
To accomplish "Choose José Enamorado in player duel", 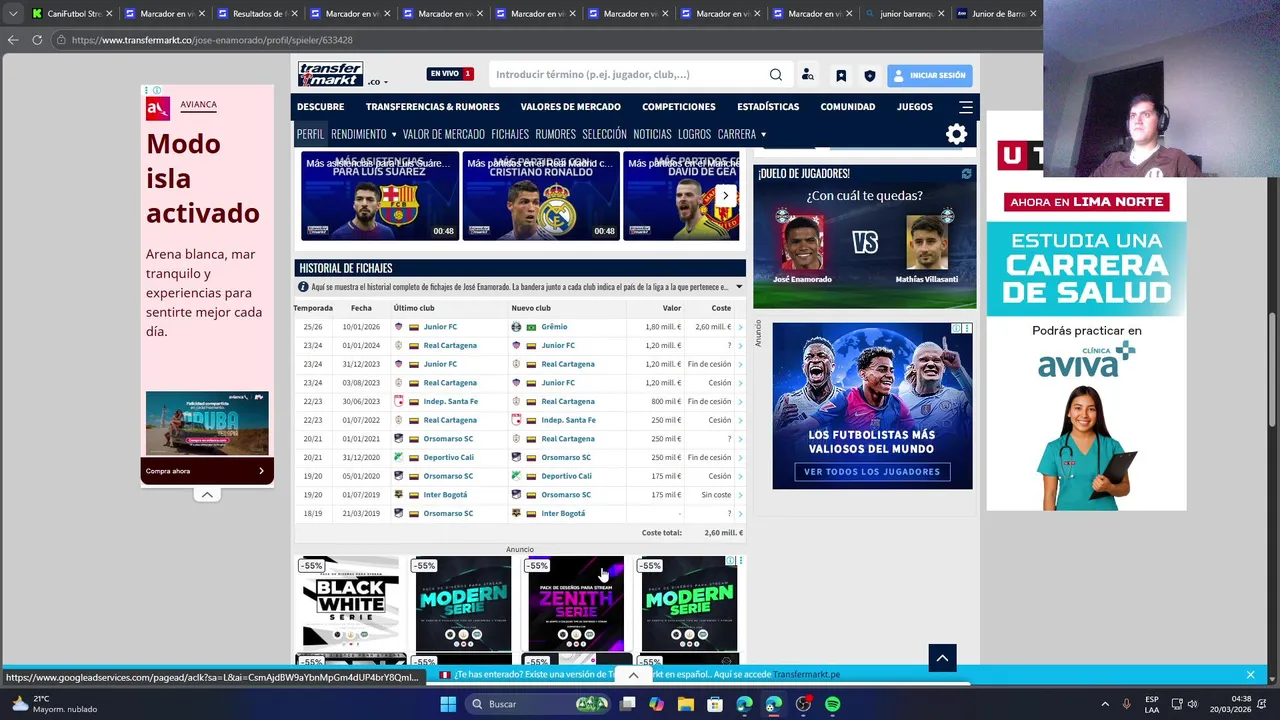I will tap(802, 245).
